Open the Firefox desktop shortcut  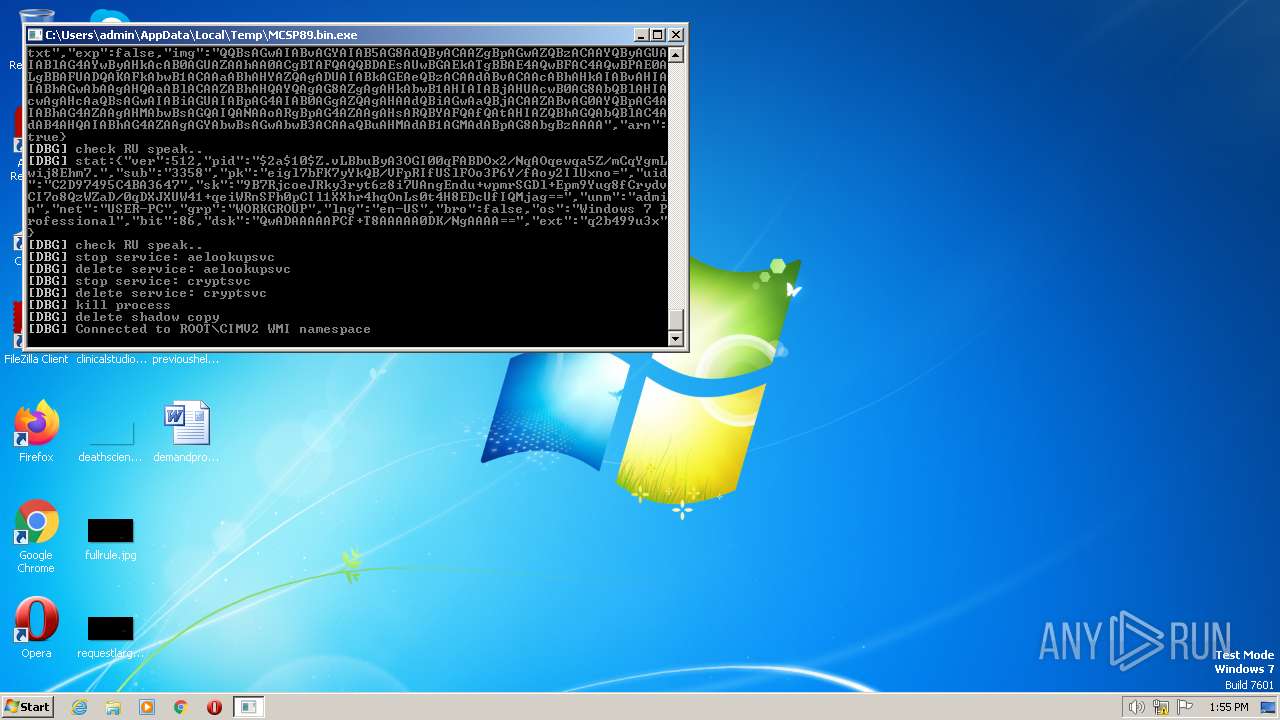(x=36, y=430)
